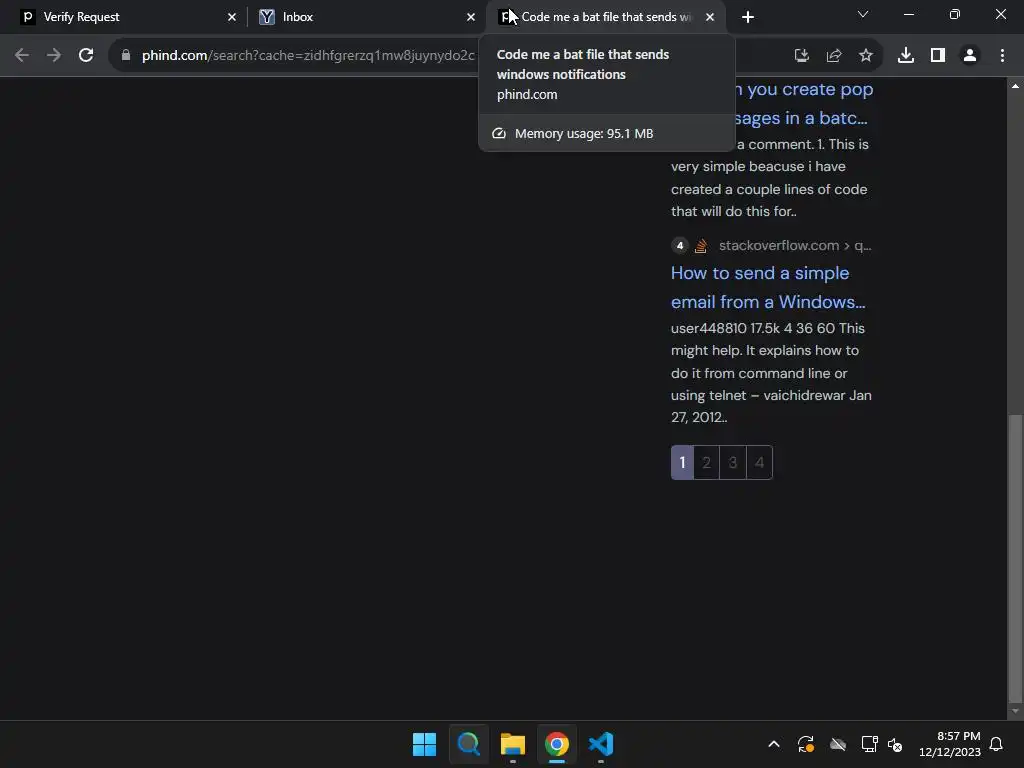The image size is (1024, 768).
Task: Open the Chrome profile avatar
Action: tap(970, 56)
